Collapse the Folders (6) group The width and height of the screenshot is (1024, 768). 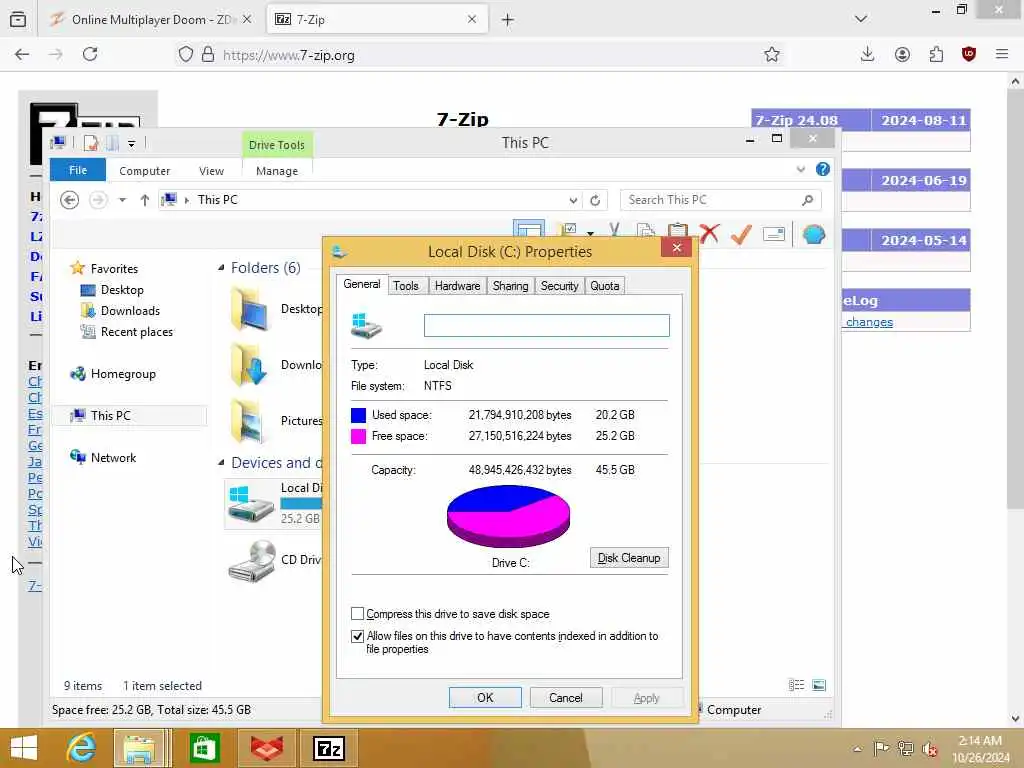[x=221, y=268]
